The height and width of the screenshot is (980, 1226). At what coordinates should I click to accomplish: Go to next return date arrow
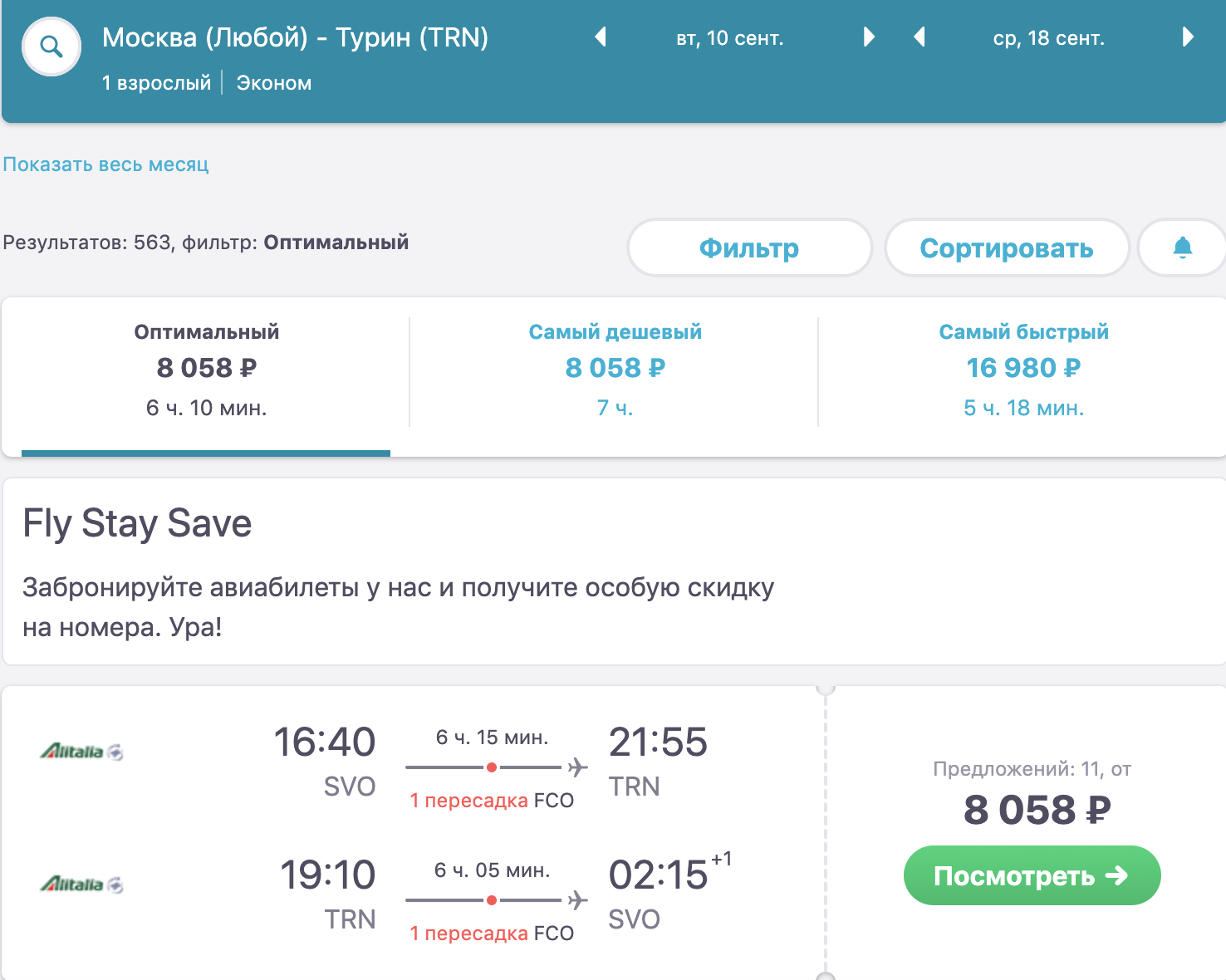click(1188, 37)
